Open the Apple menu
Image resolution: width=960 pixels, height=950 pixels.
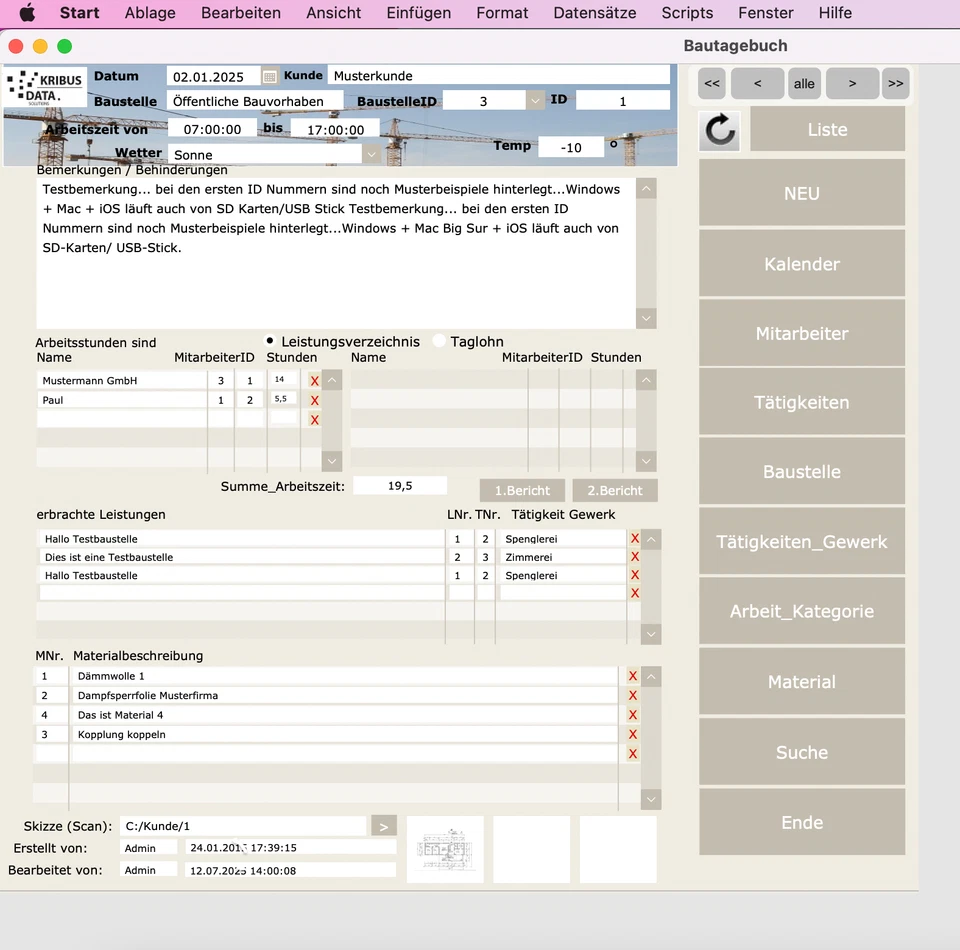point(27,12)
